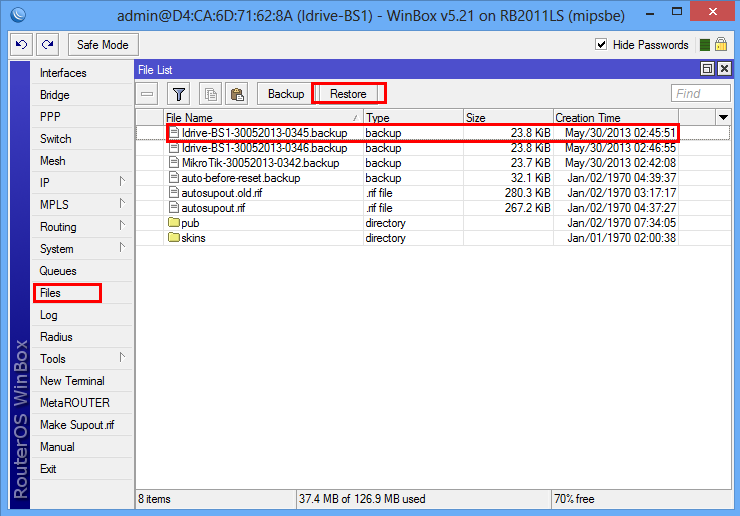Copy the selected file with copy icon
This screenshot has height=516, width=740.
click(x=210, y=94)
